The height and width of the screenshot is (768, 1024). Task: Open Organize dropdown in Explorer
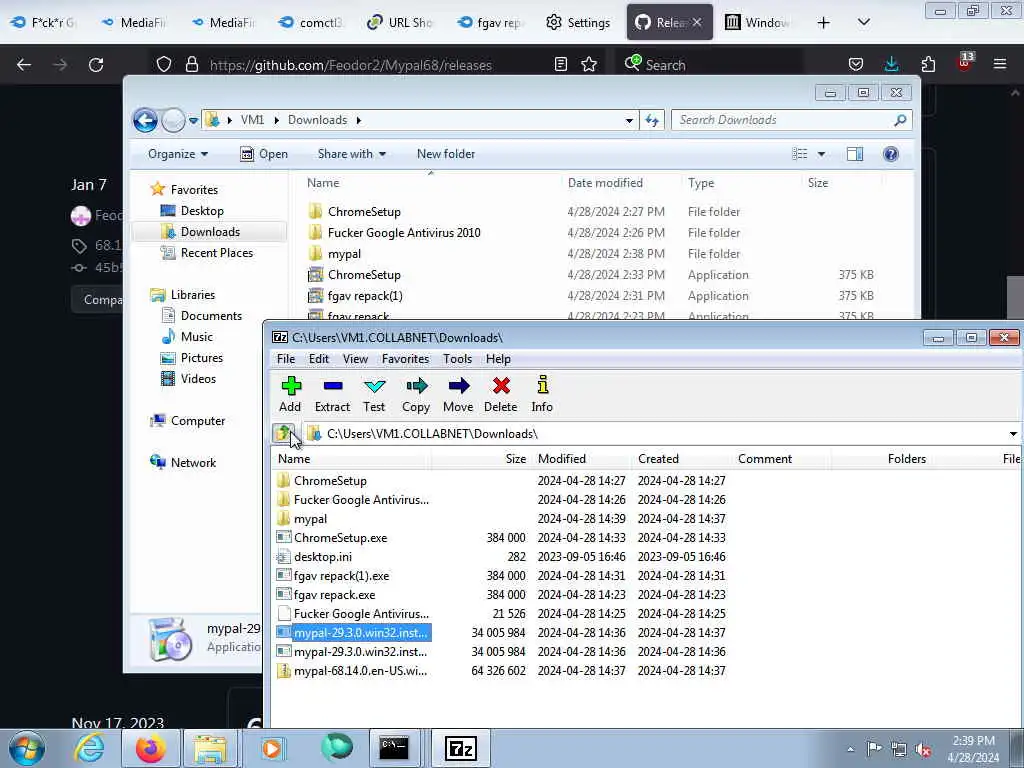coord(178,154)
